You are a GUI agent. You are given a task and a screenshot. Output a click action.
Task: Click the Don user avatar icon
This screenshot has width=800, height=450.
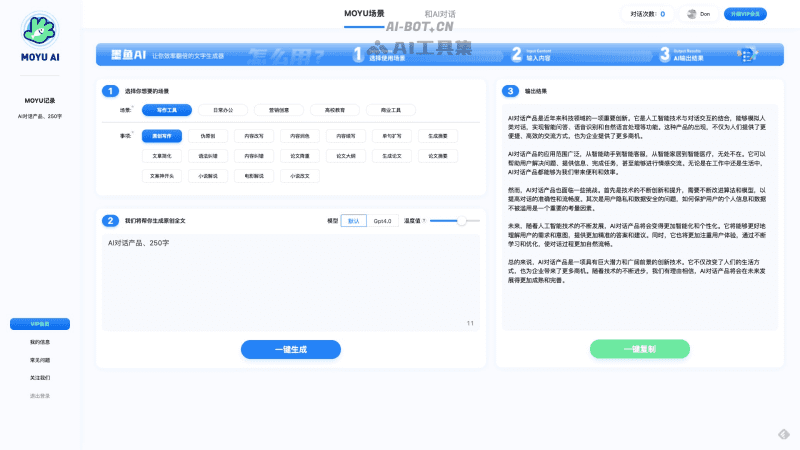click(x=691, y=14)
